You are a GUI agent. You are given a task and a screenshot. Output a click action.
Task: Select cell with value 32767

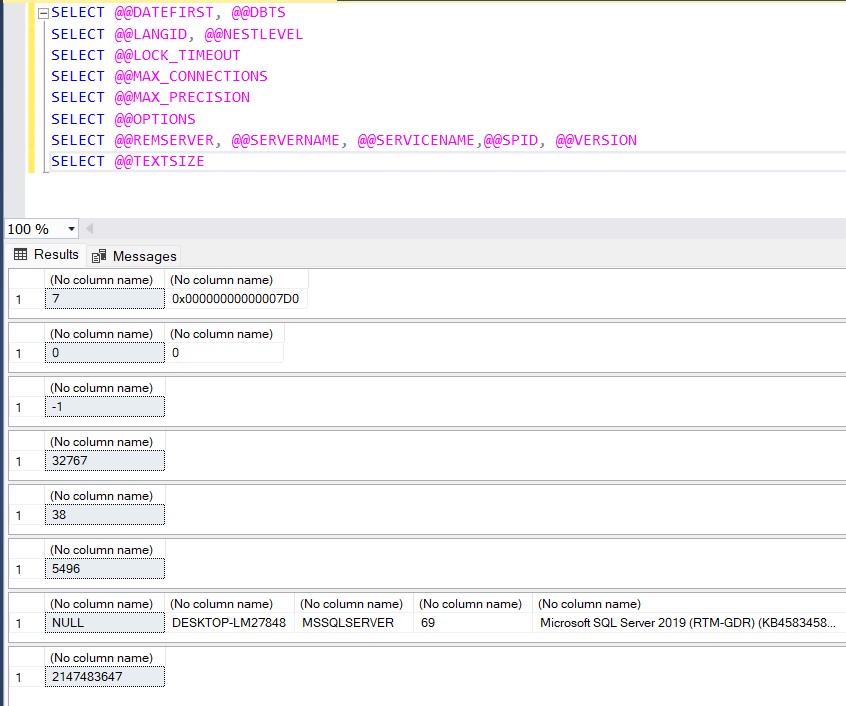(x=105, y=461)
